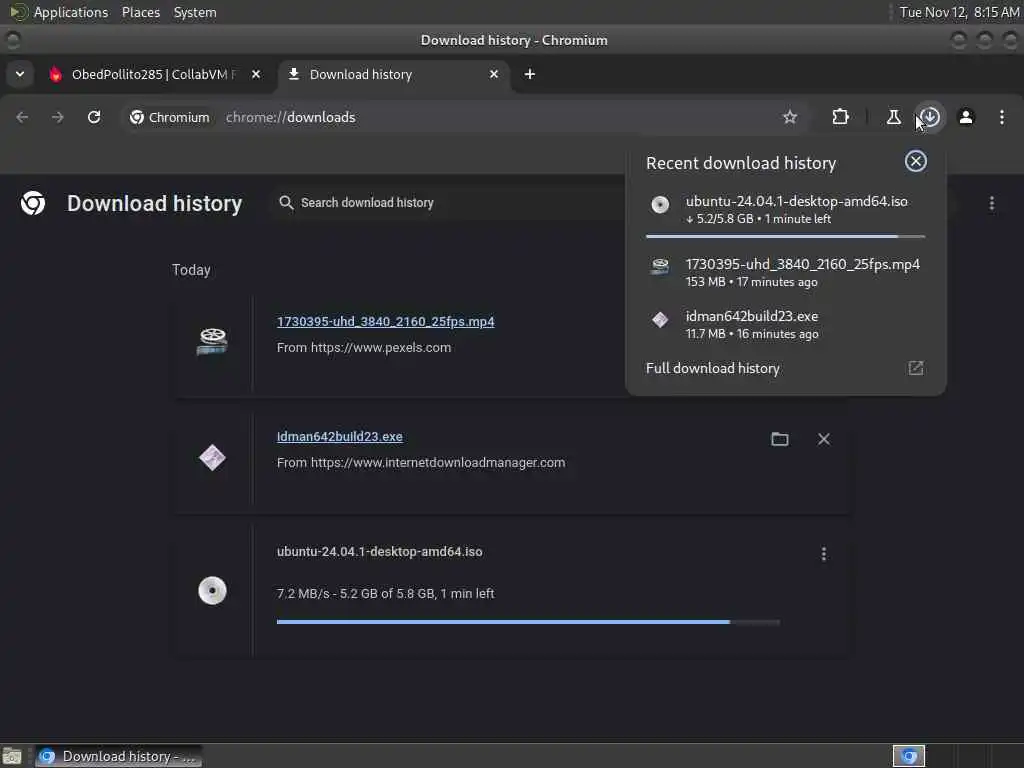Click the exe diamond icon in popup
Image resolution: width=1024 pixels, height=768 pixels.
tap(660, 319)
